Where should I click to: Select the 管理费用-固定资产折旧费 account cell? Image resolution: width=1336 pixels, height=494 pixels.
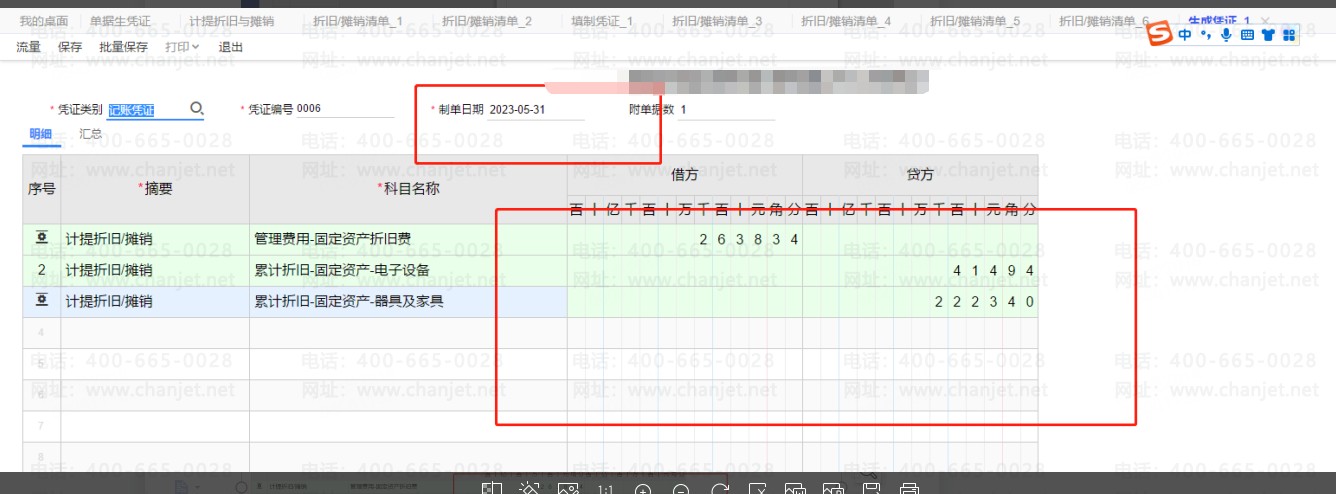point(408,239)
